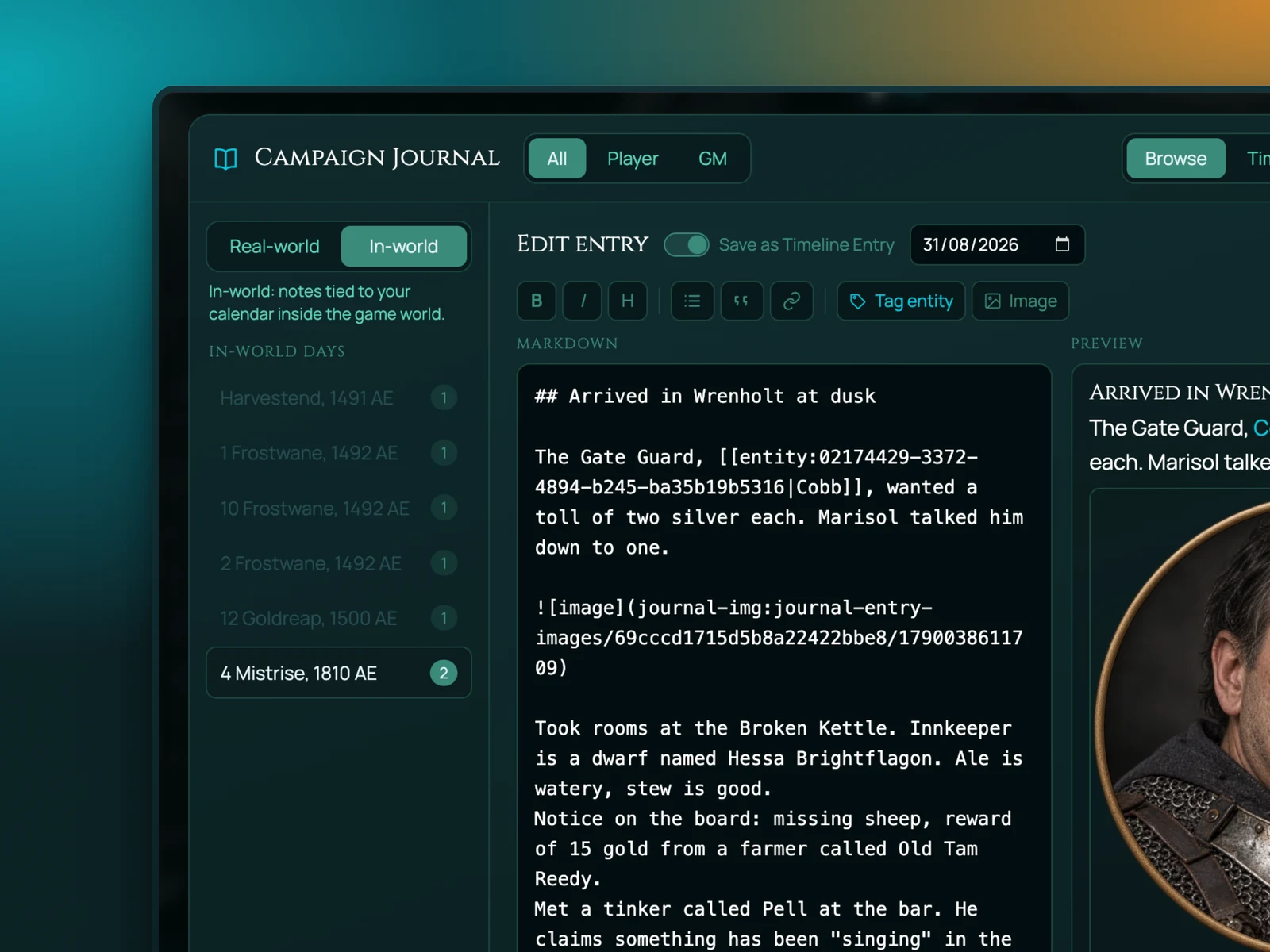Open the 2 Frostwane, 1492 AE day
Image resolution: width=1270 pixels, height=952 pixels.
[x=339, y=563]
